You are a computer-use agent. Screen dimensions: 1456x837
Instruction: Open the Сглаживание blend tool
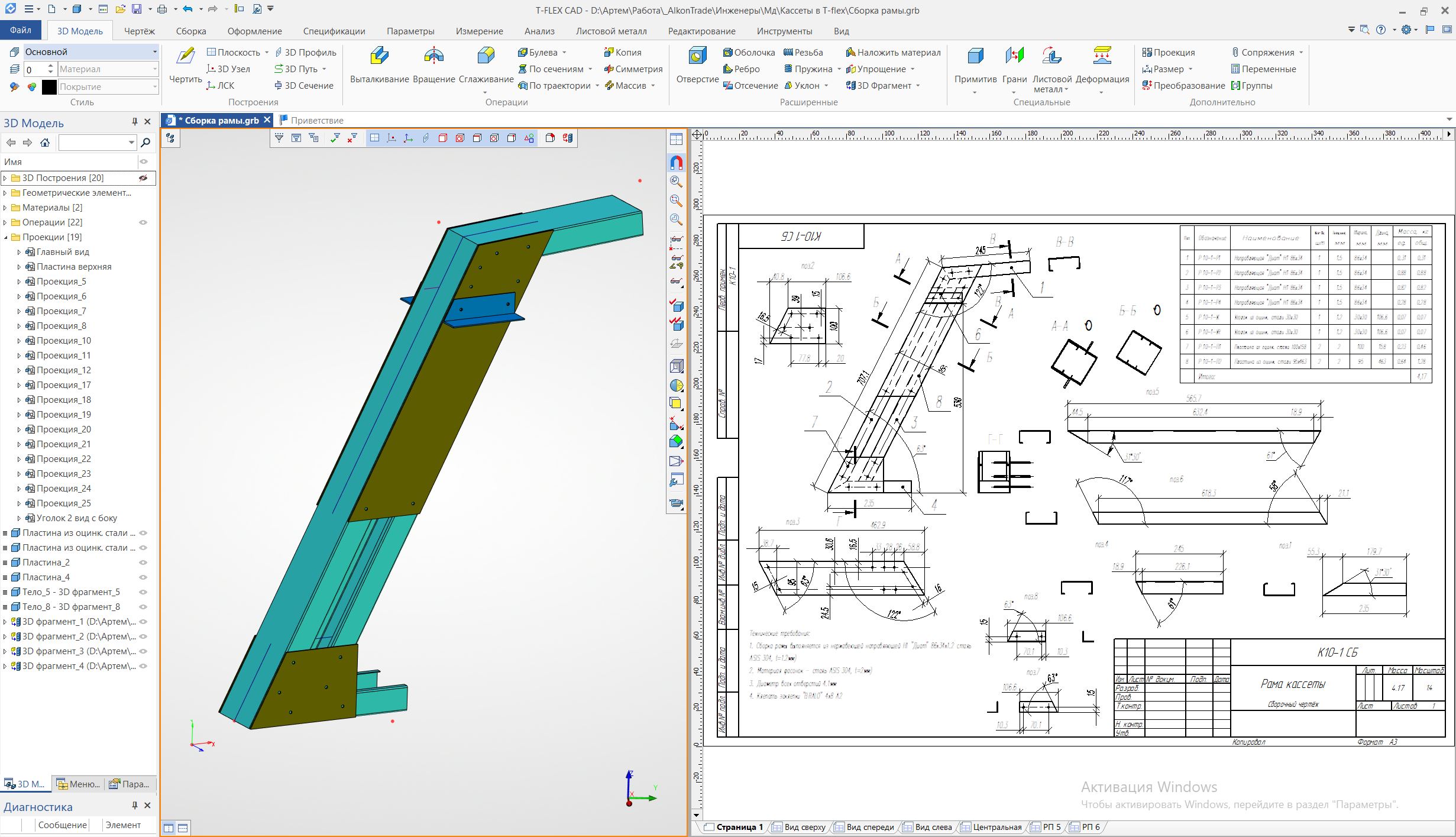pyautogui.click(x=486, y=66)
